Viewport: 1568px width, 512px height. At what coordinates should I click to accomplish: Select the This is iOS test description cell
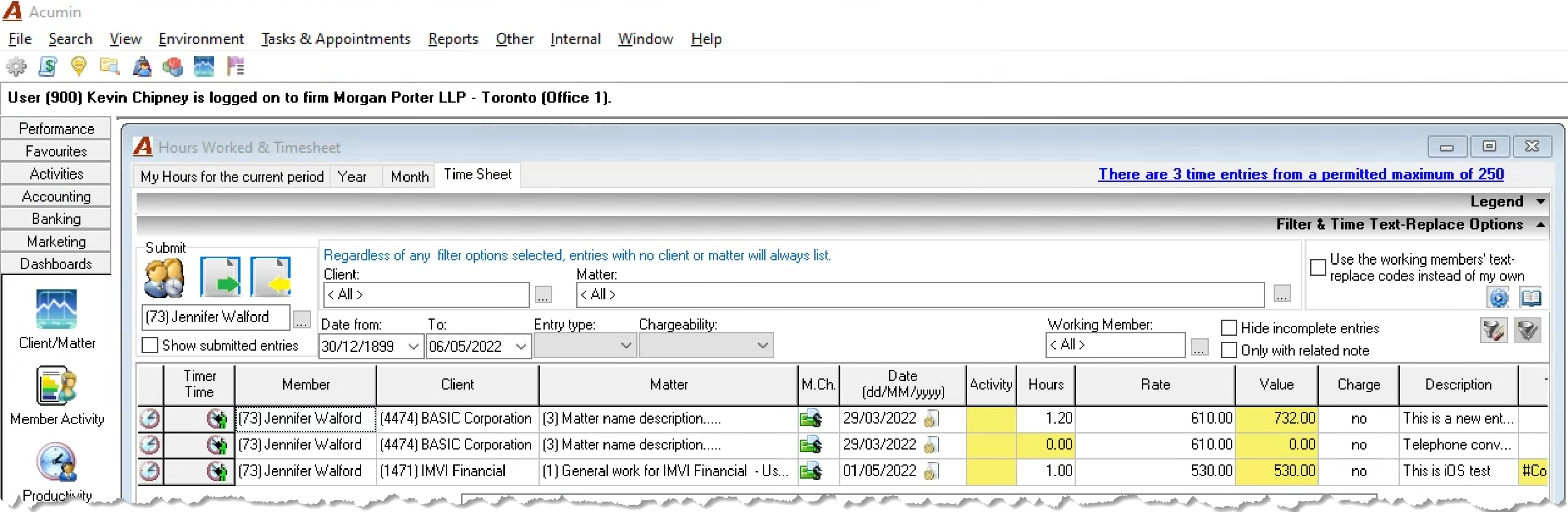(x=1458, y=471)
